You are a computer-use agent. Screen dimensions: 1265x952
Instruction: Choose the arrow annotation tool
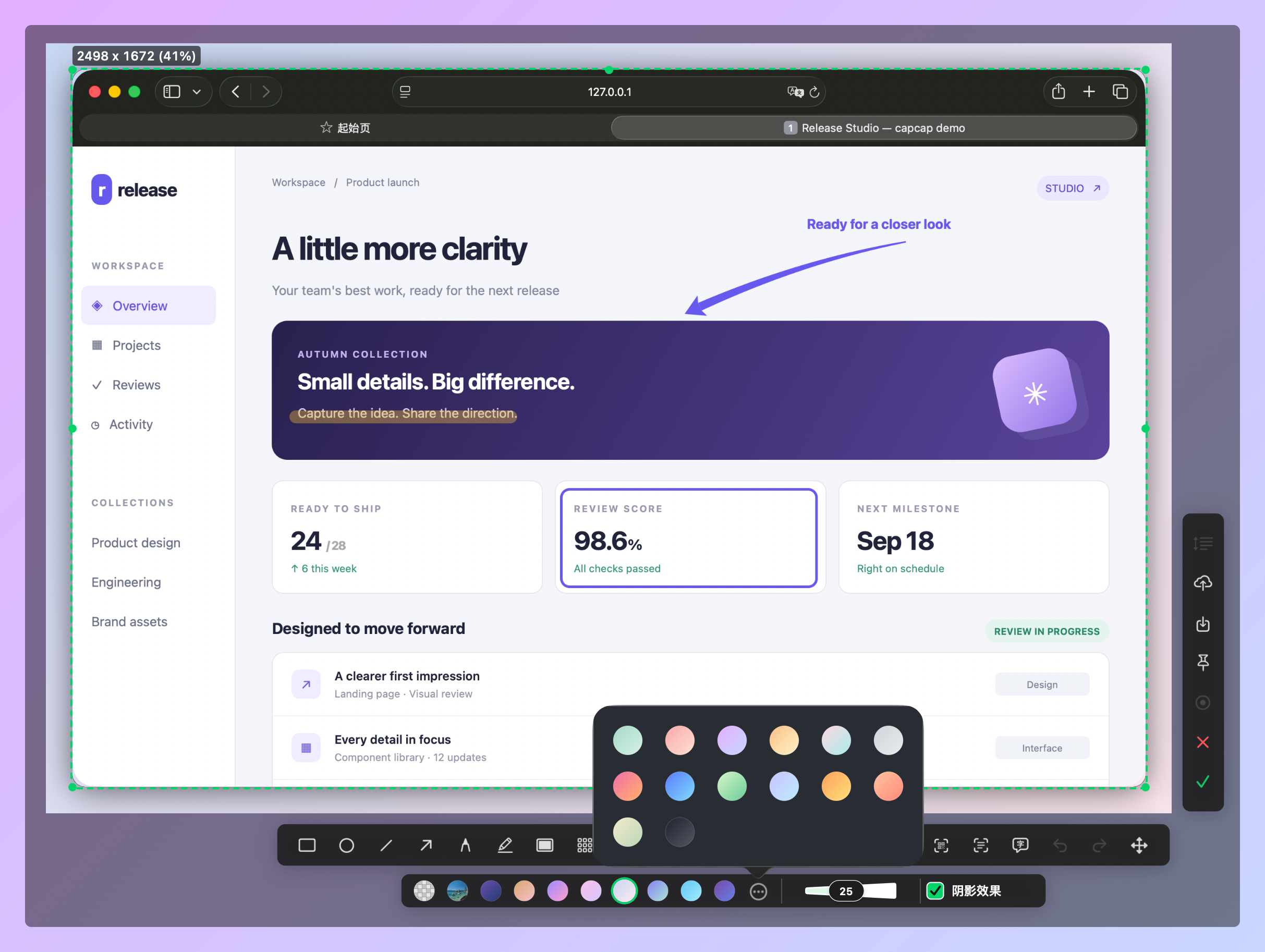pyautogui.click(x=426, y=845)
